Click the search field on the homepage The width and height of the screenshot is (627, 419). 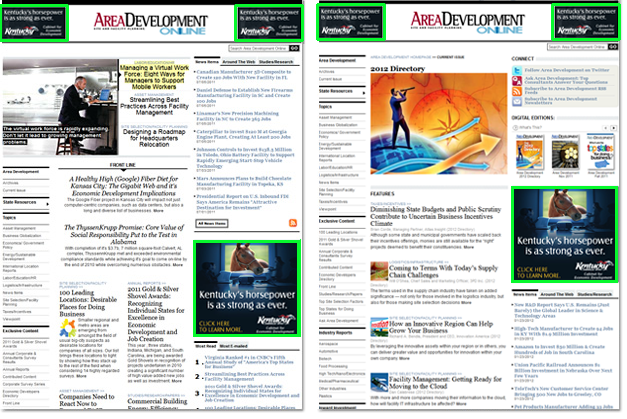(259, 48)
